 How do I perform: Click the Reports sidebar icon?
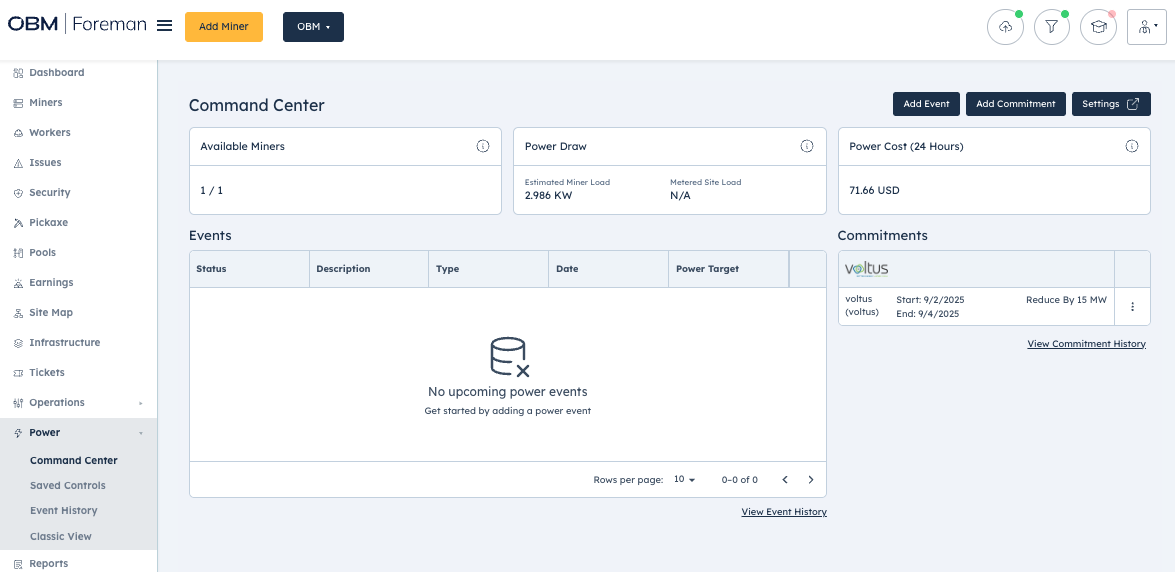click(19, 564)
